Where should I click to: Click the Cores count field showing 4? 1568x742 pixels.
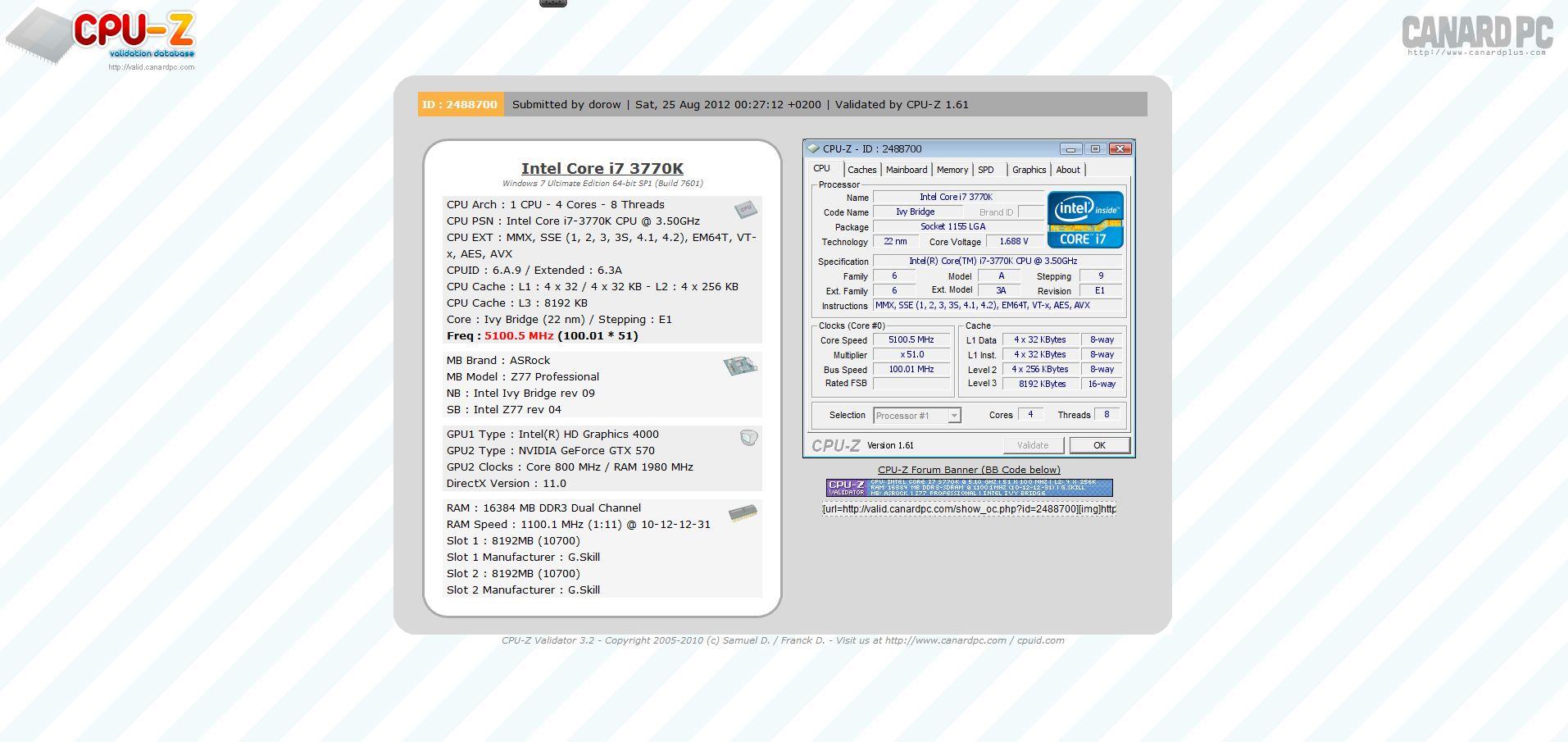(x=1030, y=414)
